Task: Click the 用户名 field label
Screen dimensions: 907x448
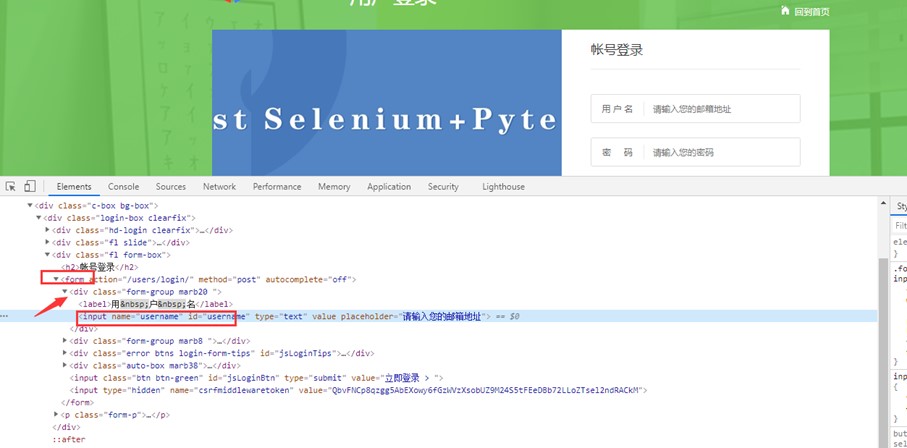Action: pos(617,109)
